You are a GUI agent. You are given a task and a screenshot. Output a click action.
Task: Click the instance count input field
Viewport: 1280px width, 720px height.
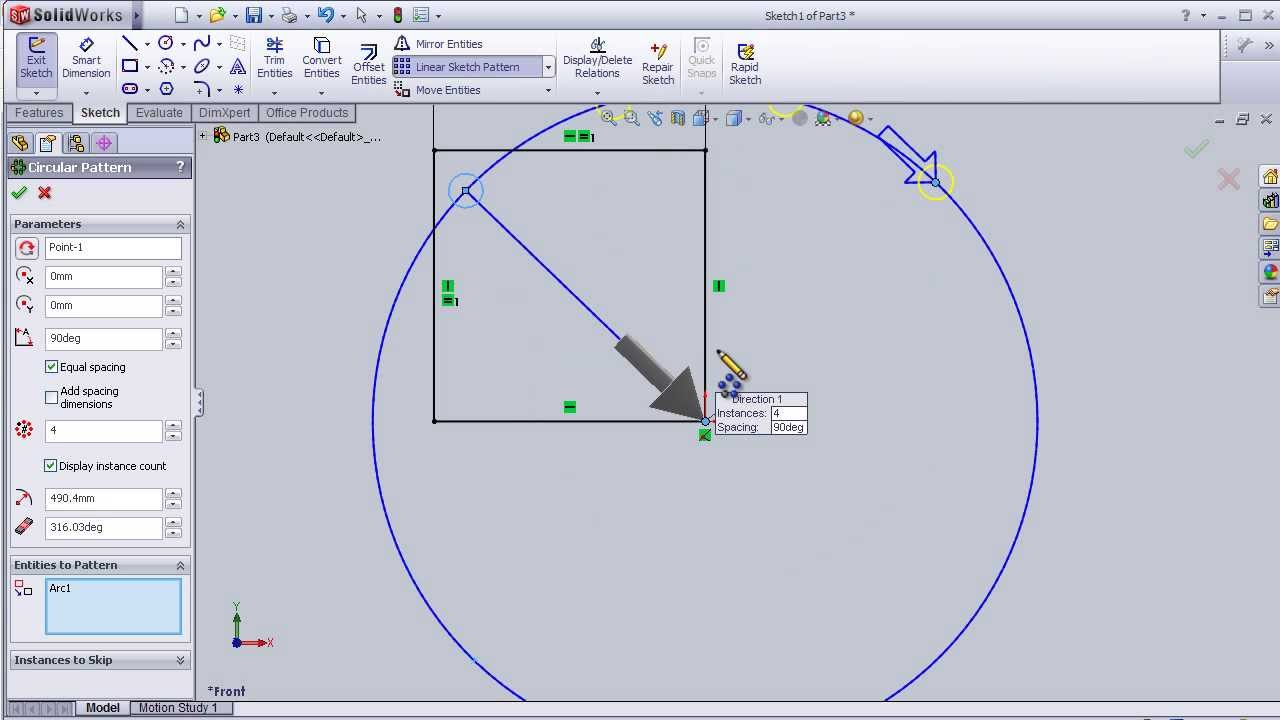103,431
